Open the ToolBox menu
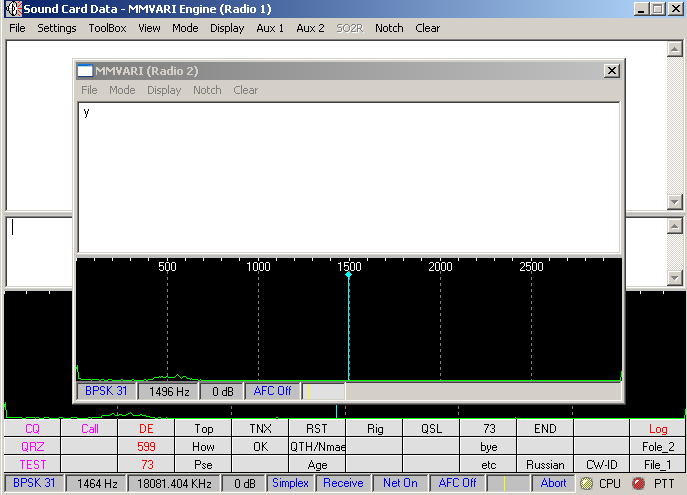The image size is (687, 495). point(107,28)
